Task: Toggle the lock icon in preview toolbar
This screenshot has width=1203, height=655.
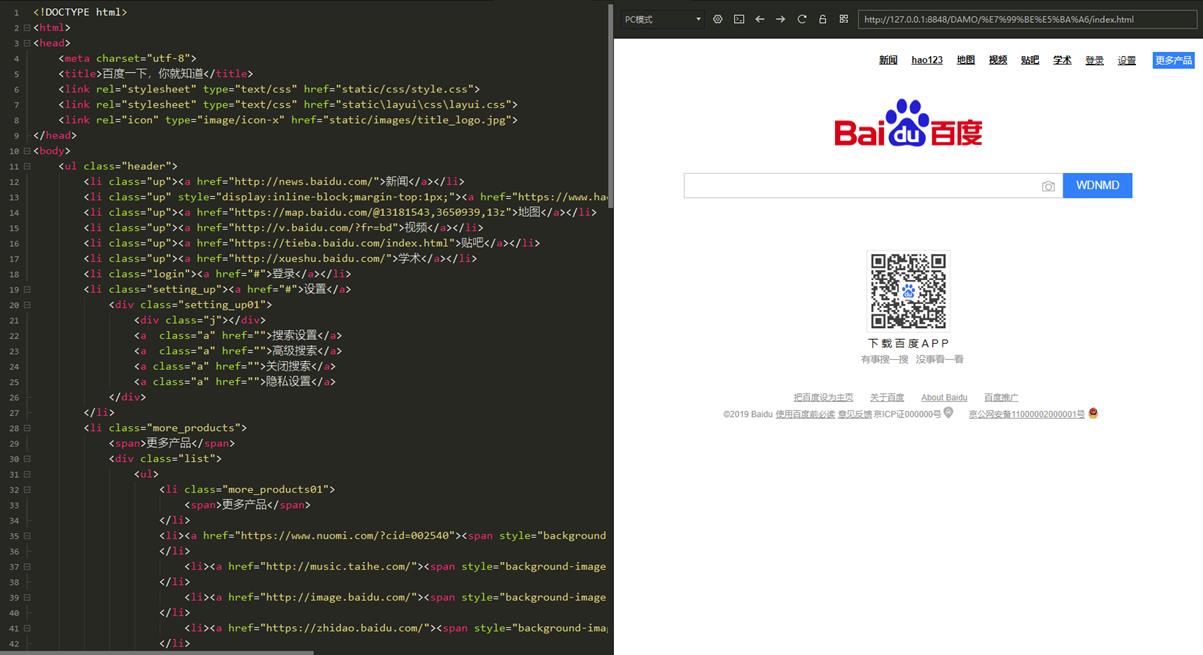Action: point(823,19)
